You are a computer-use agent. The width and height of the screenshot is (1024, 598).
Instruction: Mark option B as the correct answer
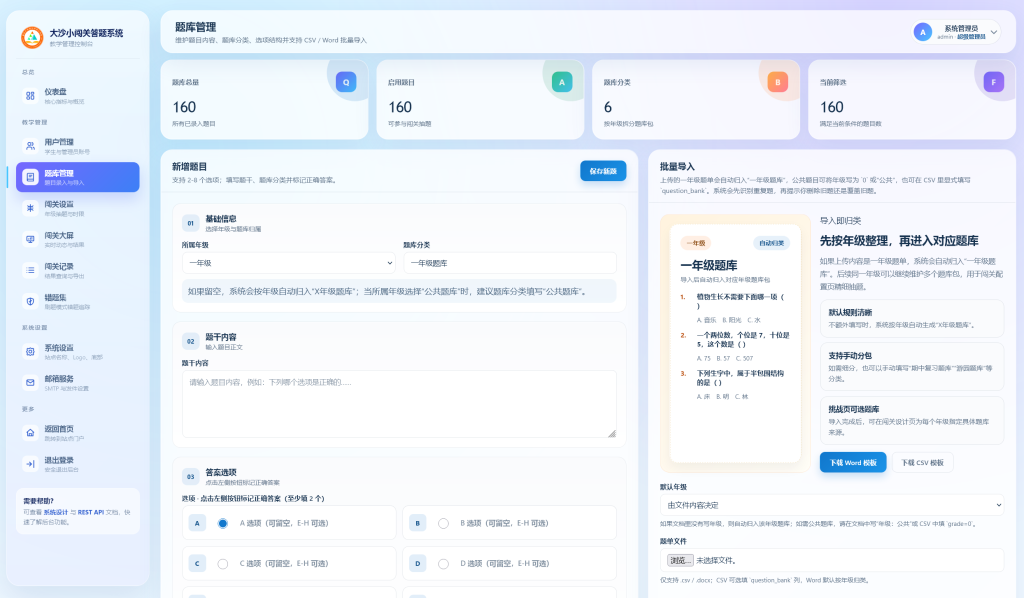click(x=443, y=524)
